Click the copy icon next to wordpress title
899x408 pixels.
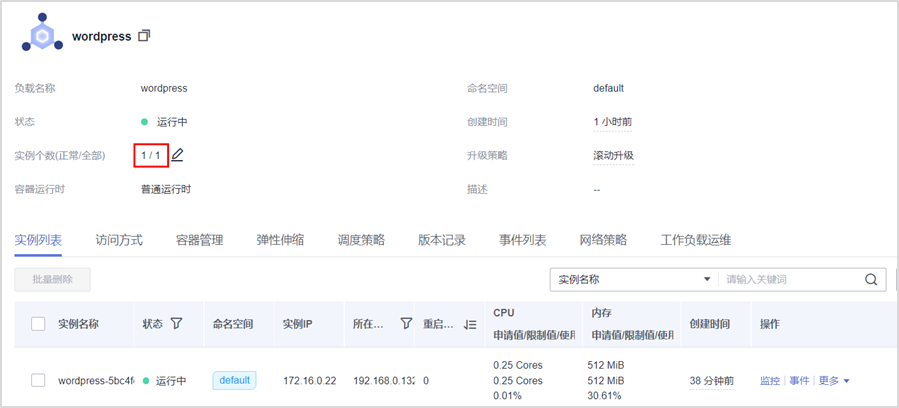tap(145, 36)
